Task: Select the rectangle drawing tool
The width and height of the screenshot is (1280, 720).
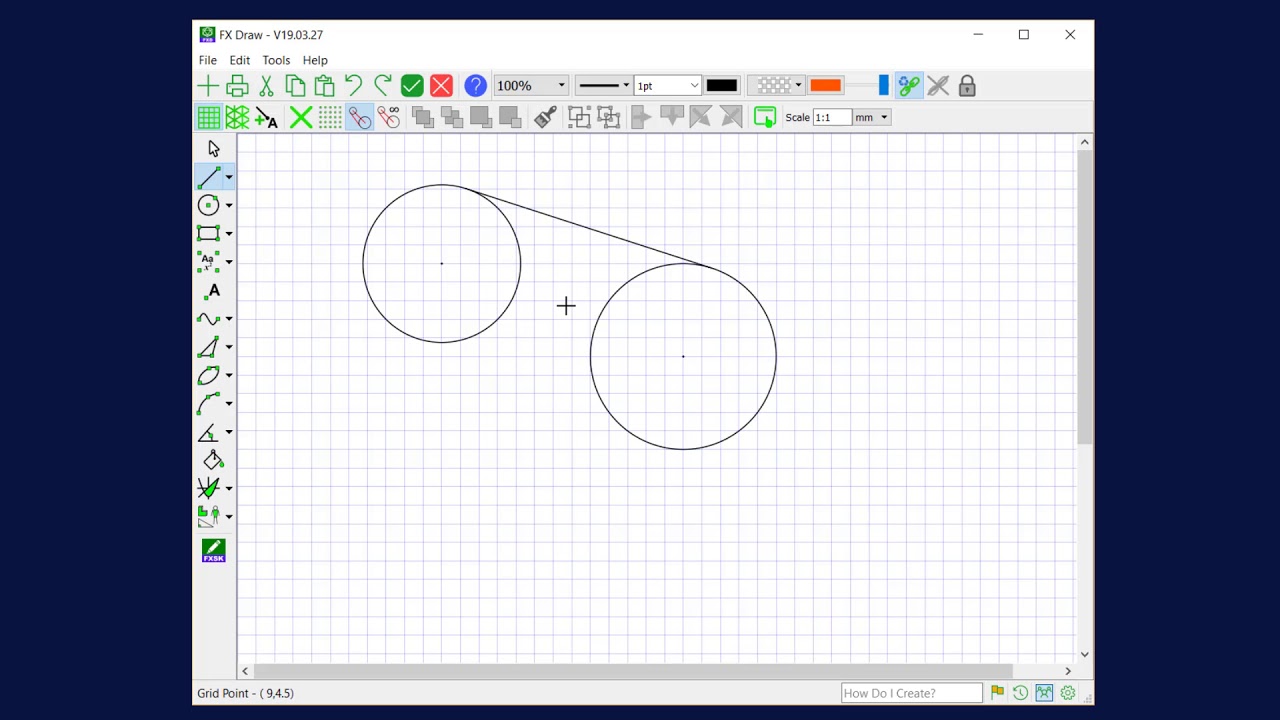Action: point(208,233)
